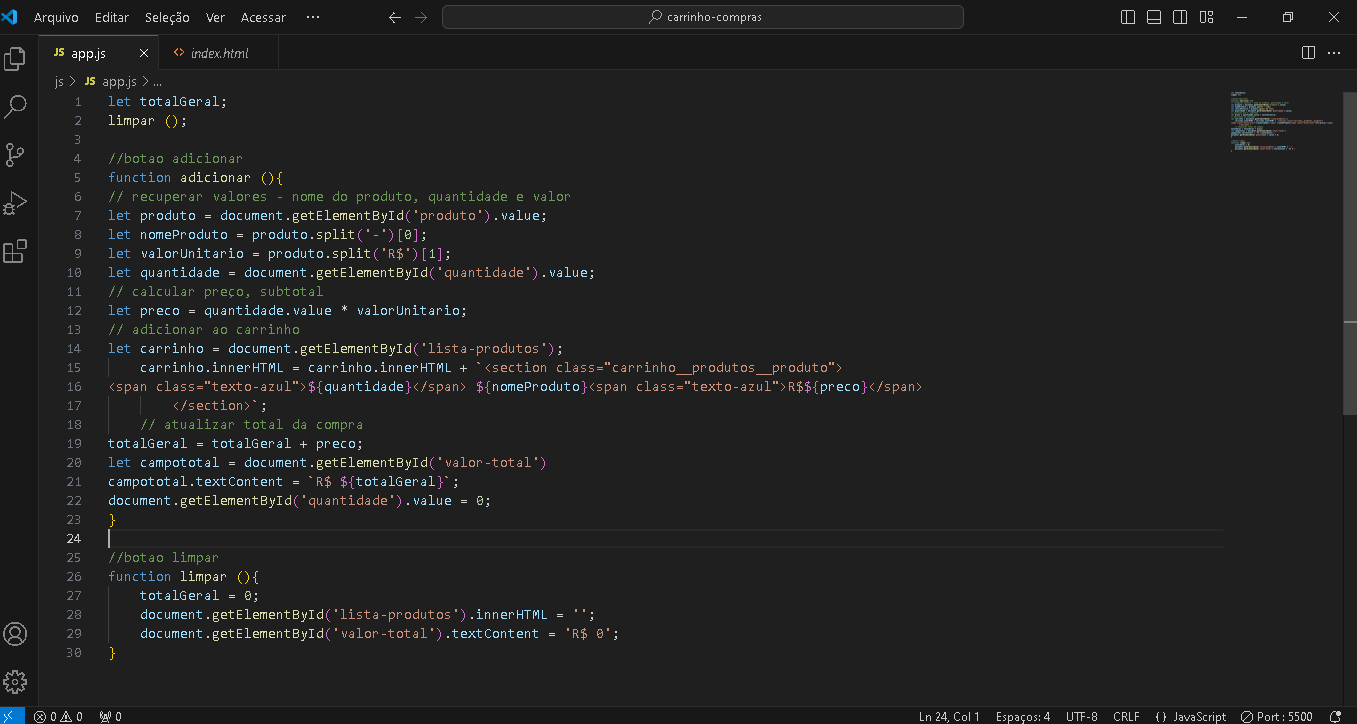Show more menus with title bar ellipsis
The image size is (1357, 724).
[313, 17]
